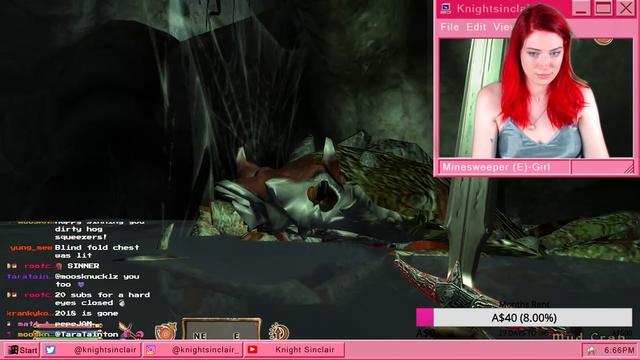640x360 pixels.
Task: Click the webcam video feed
Action: [x=536, y=98]
